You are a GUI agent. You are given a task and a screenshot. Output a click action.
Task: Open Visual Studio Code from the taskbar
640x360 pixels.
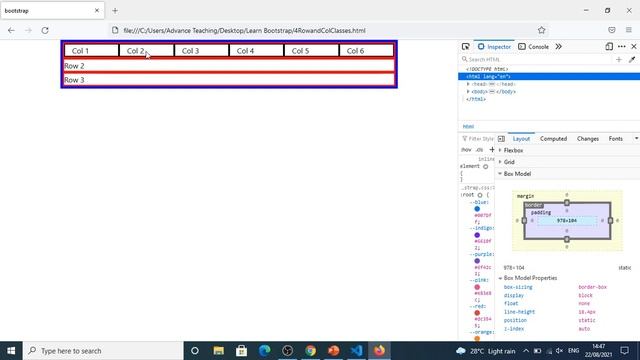[356, 351]
